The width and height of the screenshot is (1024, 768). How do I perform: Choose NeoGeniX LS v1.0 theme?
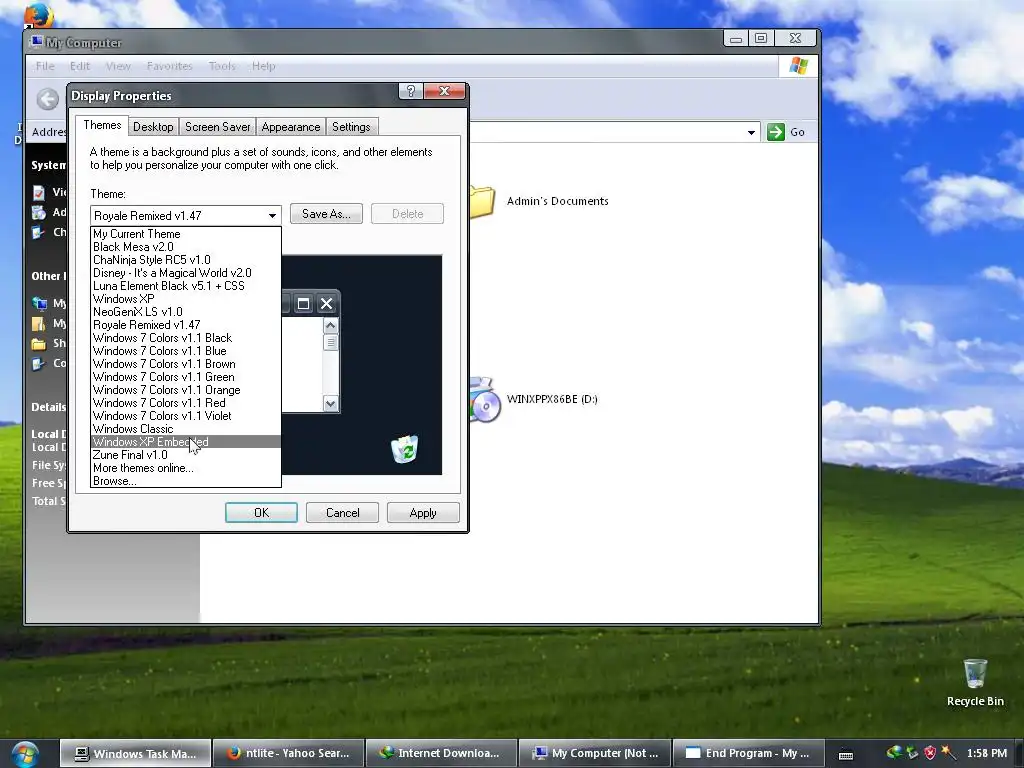186,312
